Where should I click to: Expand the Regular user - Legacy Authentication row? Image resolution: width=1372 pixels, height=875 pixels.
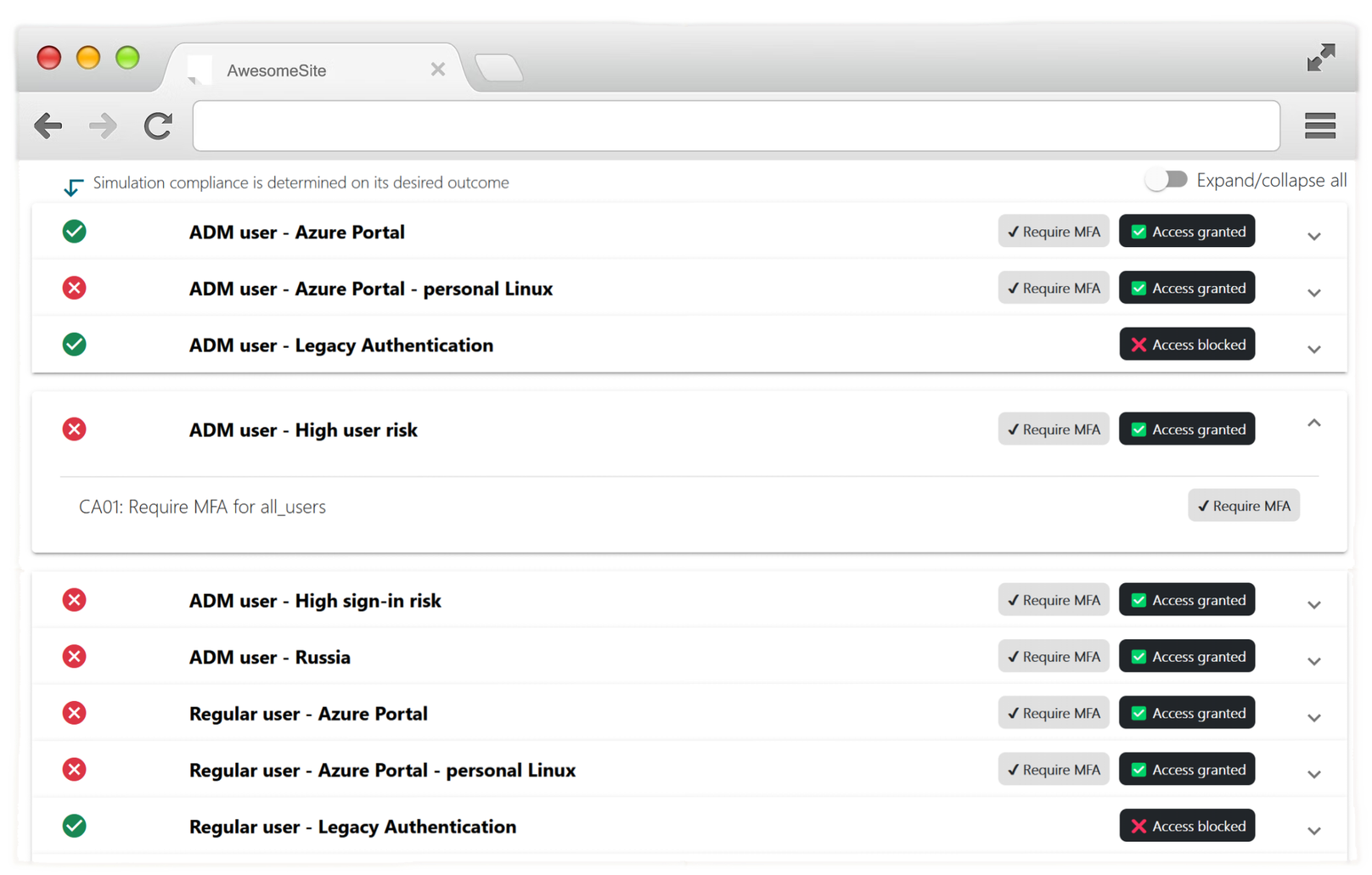click(x=1313, y=830)
